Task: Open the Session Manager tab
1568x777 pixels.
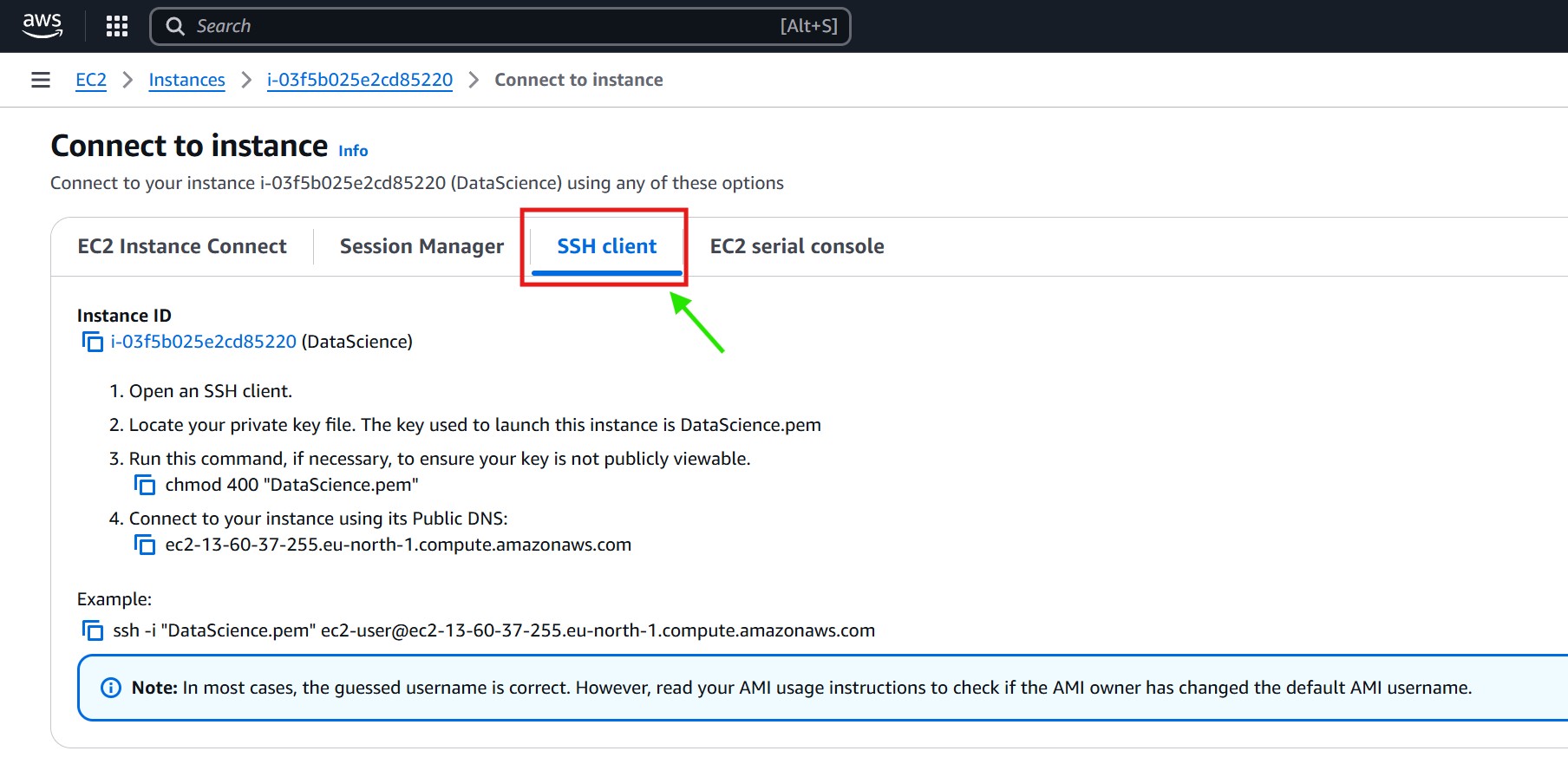Action: click(x=421, y=246)
